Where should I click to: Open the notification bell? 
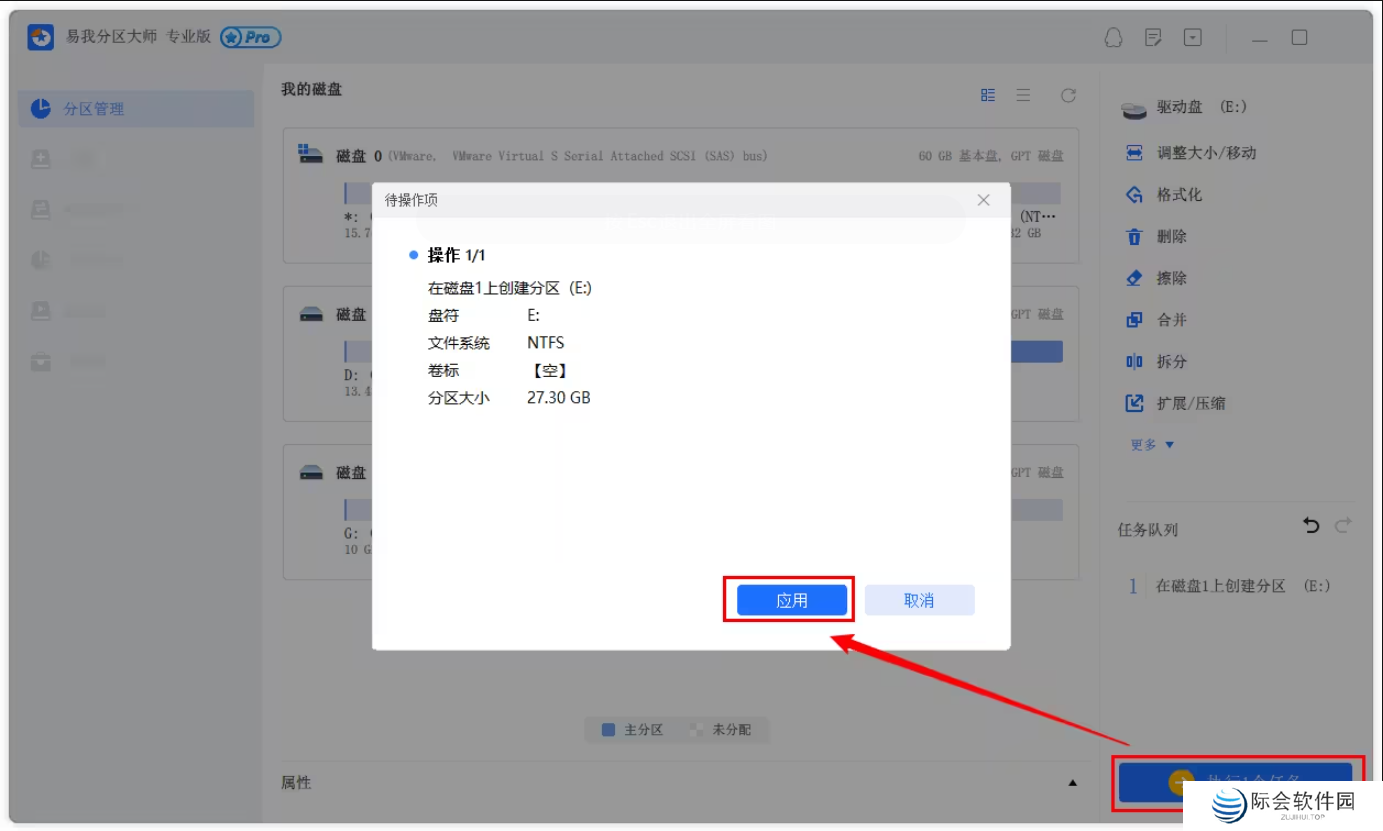tap(1113, 38)
